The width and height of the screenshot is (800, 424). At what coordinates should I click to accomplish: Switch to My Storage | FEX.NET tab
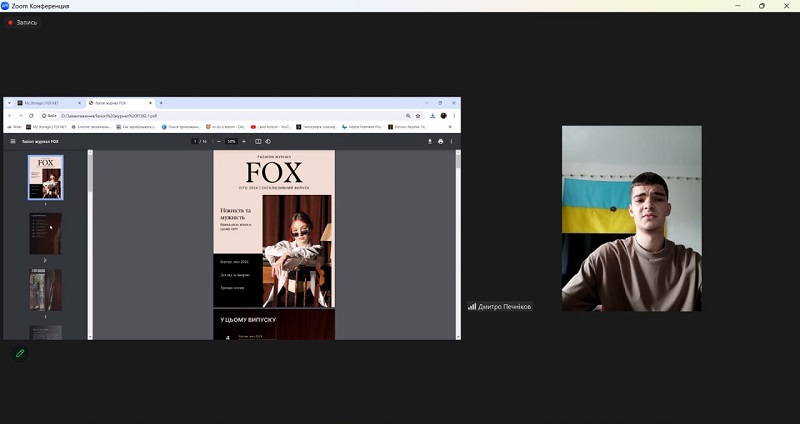(x=49, y=103)
